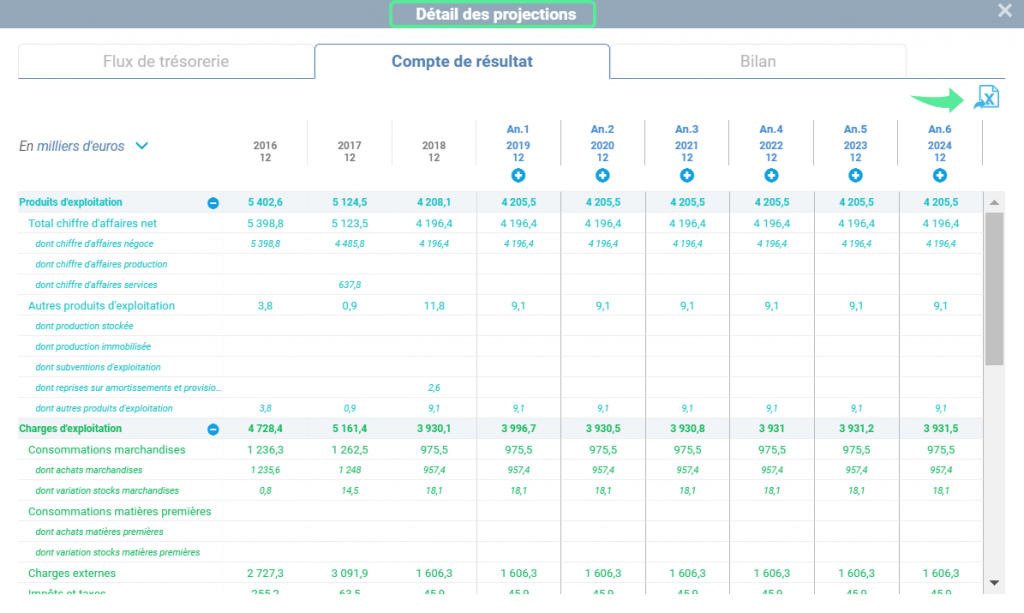Open the En milliers d'euros unit dropdown

pos(142,146)
